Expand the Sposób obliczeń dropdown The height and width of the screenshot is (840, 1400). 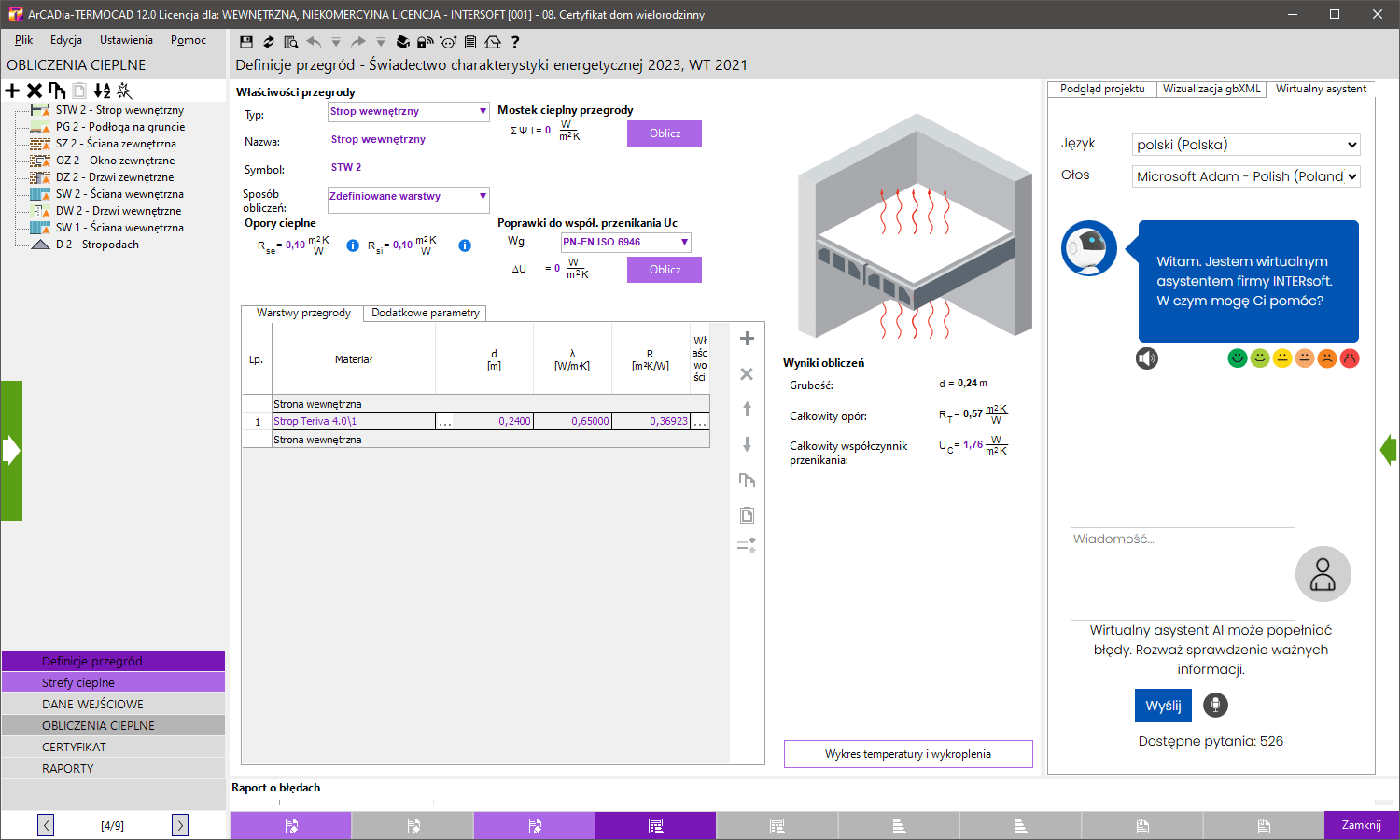click(x=407, y=200)
